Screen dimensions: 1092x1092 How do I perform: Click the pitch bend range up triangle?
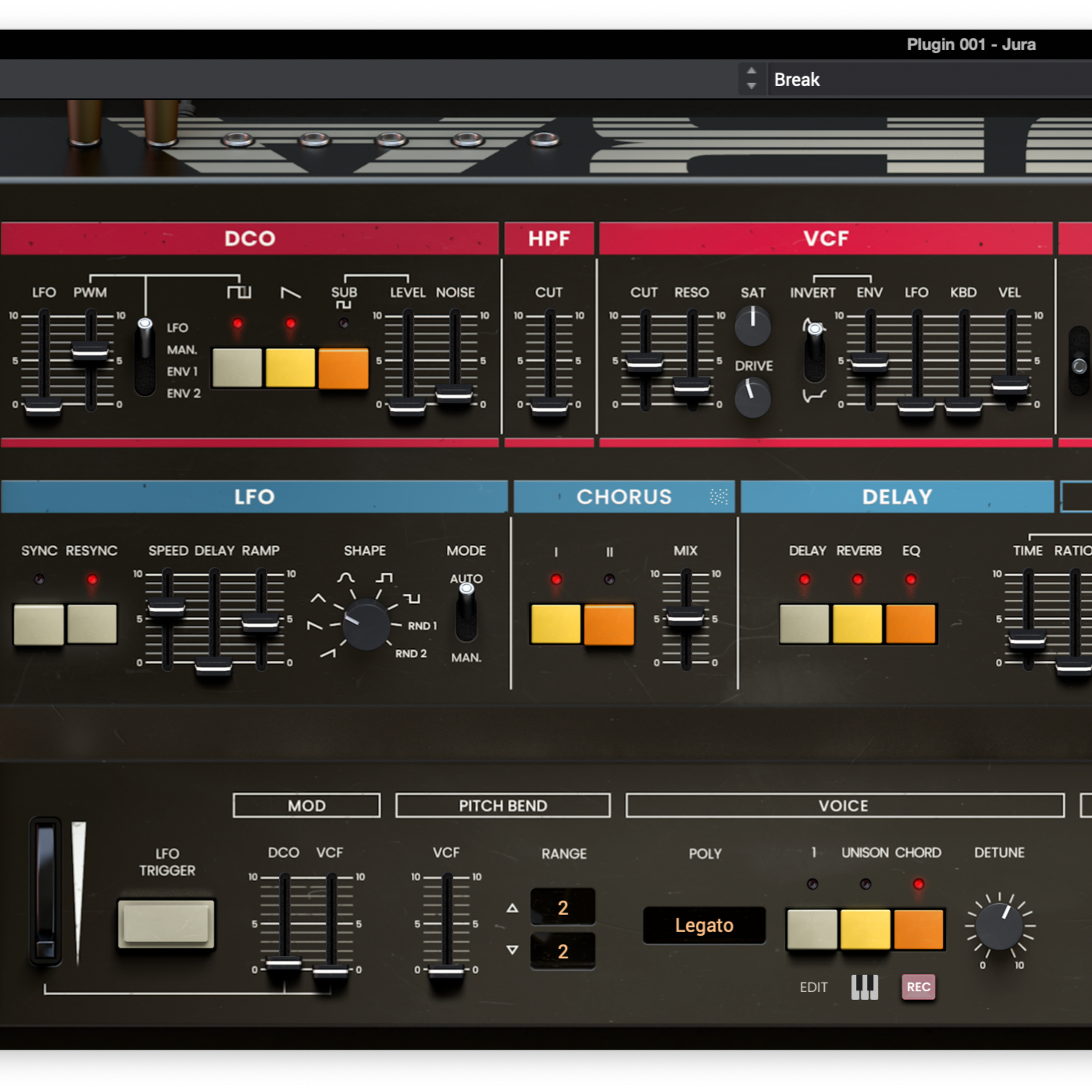512,908
